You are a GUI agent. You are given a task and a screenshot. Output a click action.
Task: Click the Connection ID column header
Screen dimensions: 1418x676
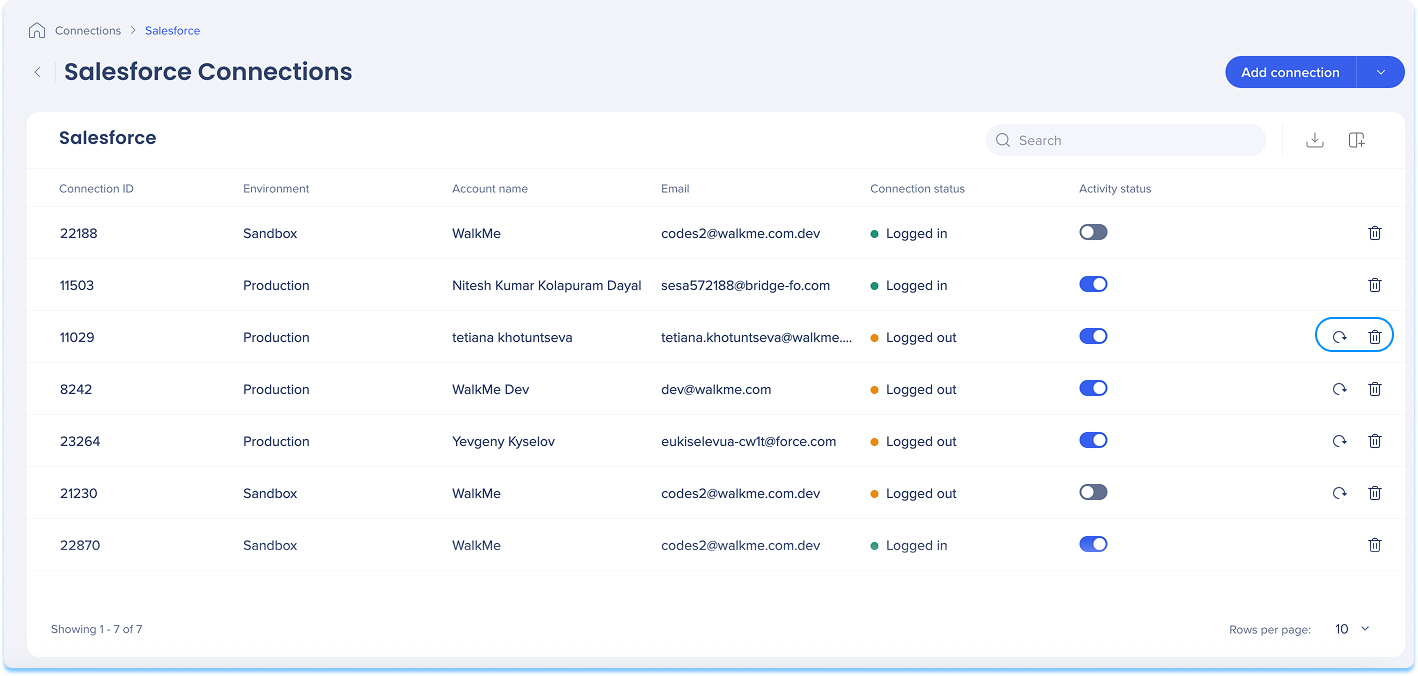point(96,189)
